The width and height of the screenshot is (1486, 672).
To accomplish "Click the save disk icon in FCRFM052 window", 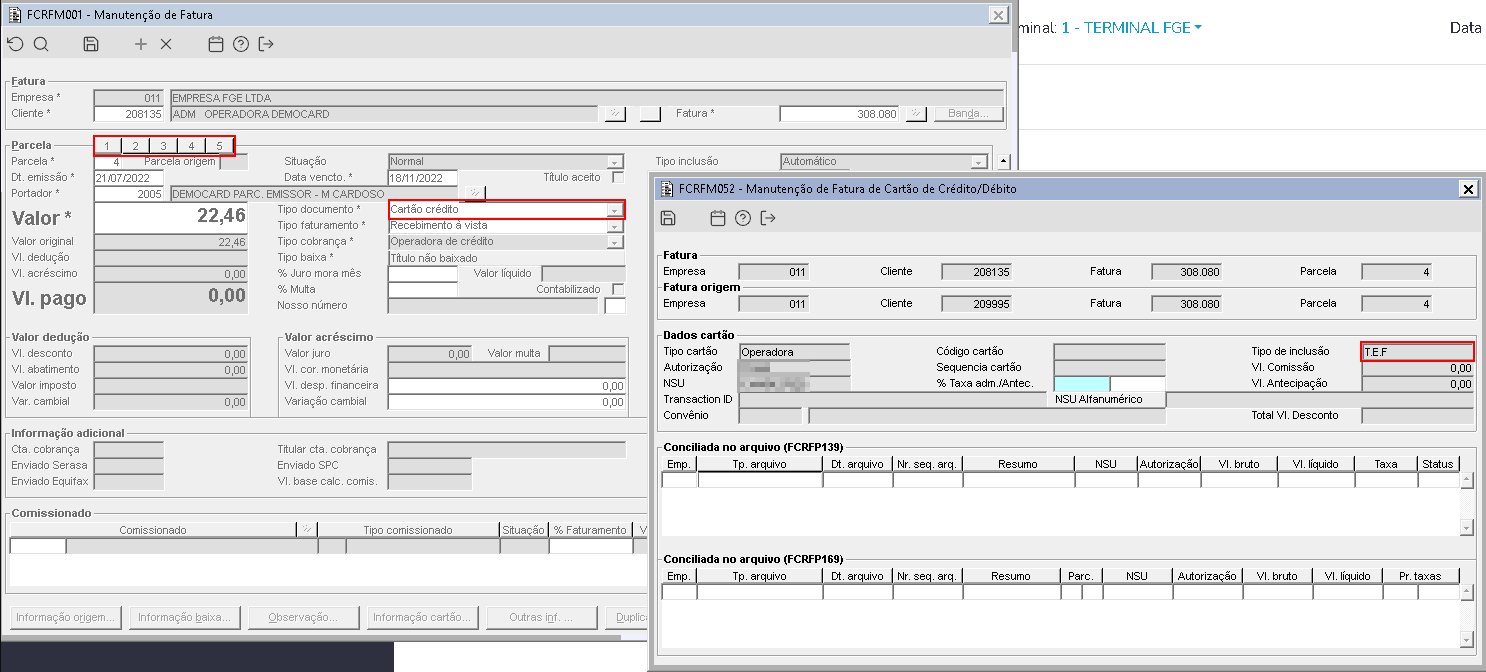I will (668, 218).
